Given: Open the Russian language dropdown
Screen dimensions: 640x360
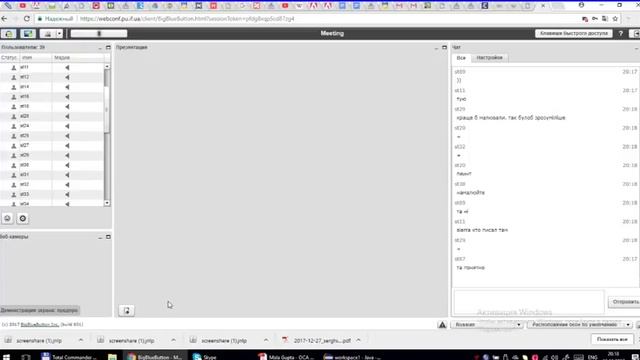Looking at the screenshot, I should point(487,325).
